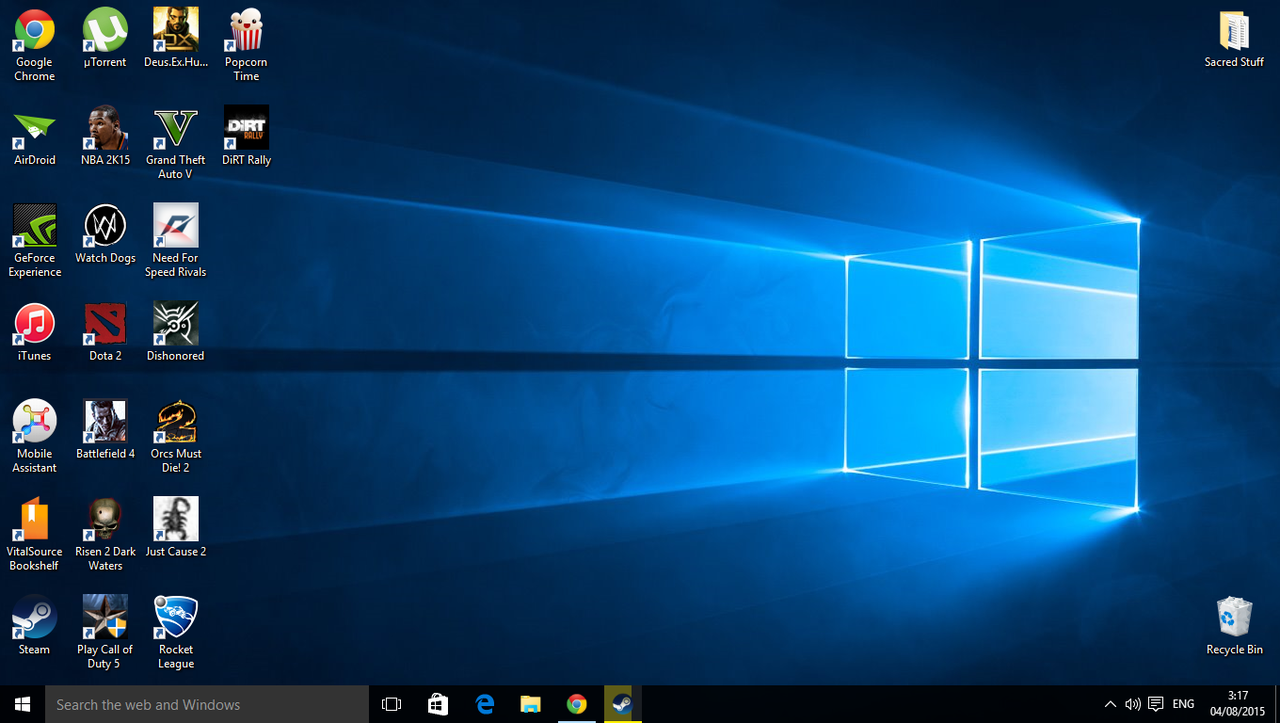Open the Windows Store taskbar icon
The height and width of the screenshot is (723, 1280).
[438, 704]
